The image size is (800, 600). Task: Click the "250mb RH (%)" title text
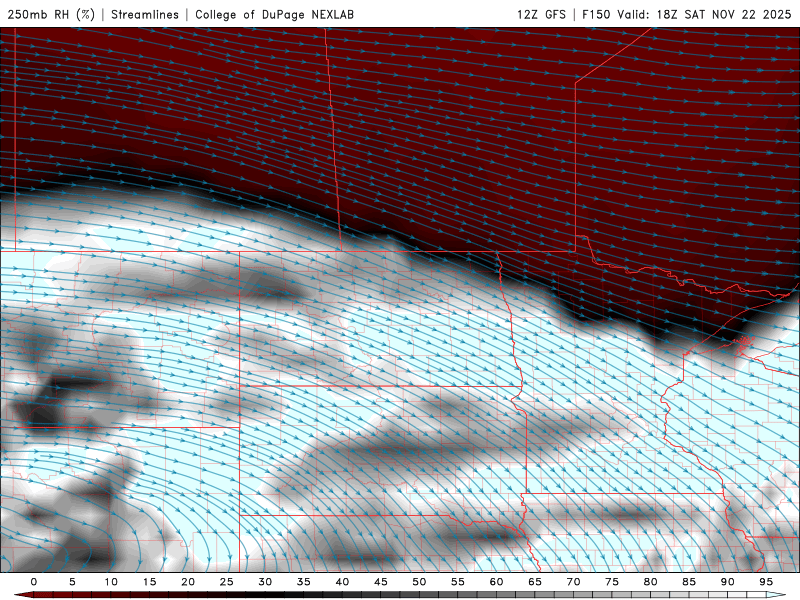click(x=51, y=14)
